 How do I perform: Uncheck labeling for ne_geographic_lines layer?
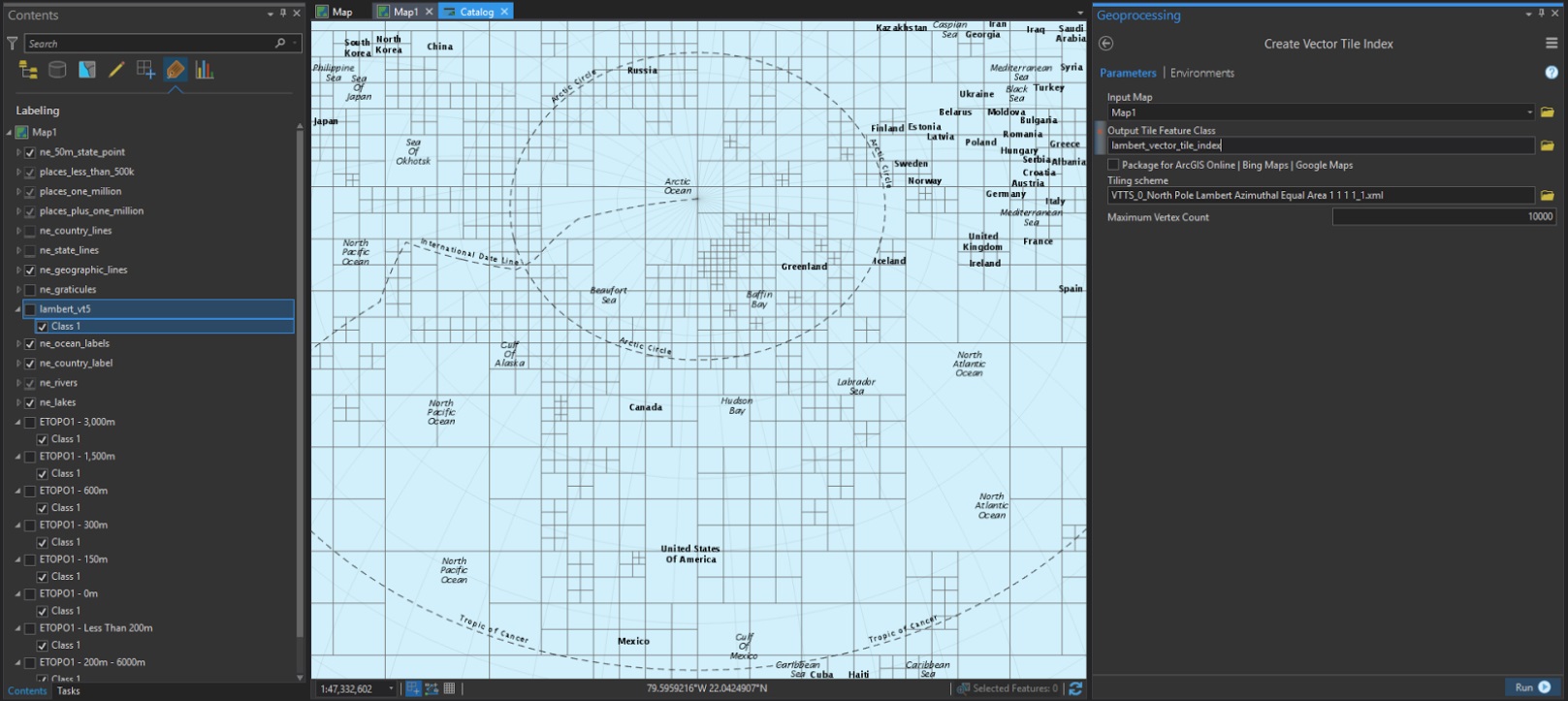[x=30, y=270]
